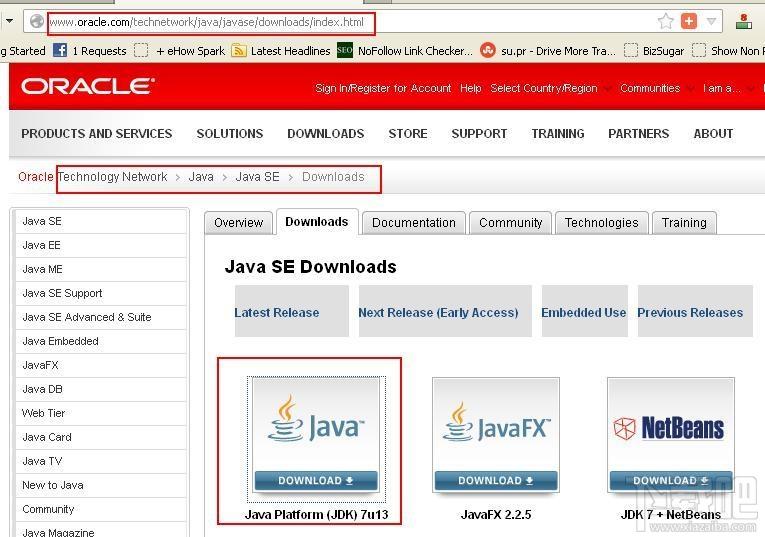Open the Downloads main menu
The width and height of the screenshot is (765, 537).
point(325,134)
